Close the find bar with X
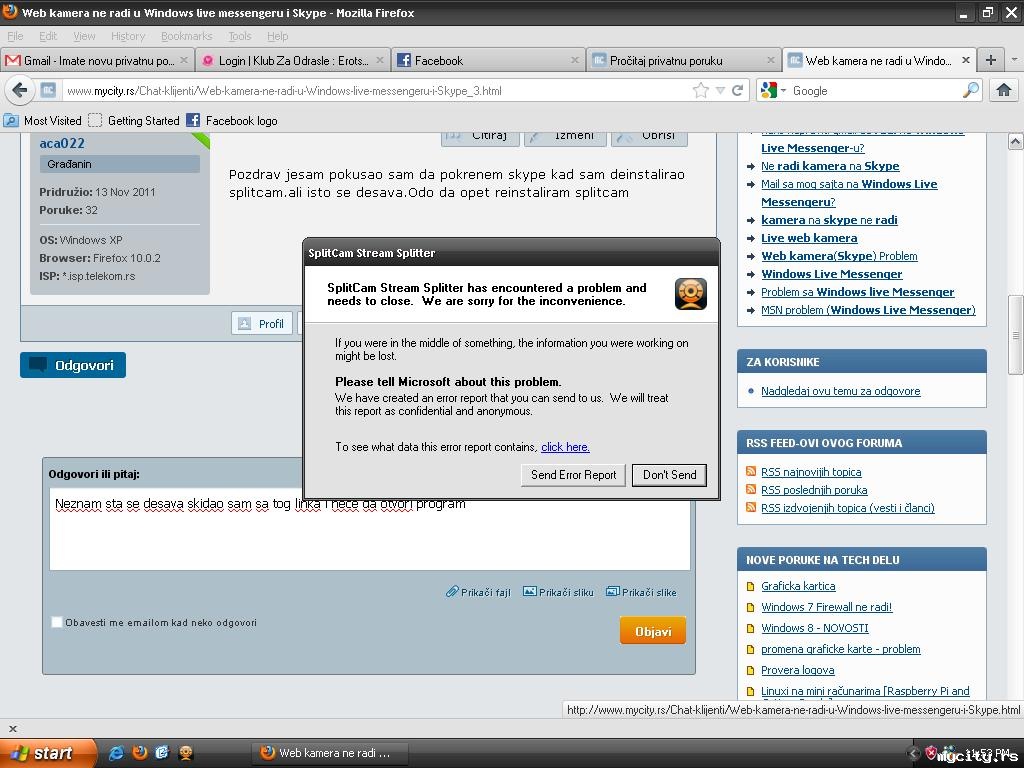This screenshot has width=1024, height=768. click(13, 728)
